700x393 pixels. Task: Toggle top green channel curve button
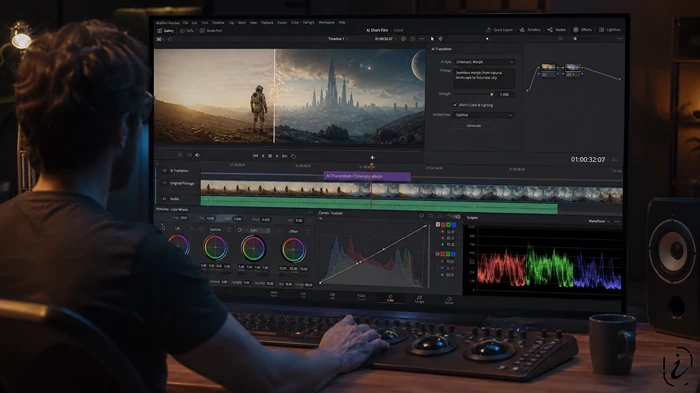[x=448, y=225]
